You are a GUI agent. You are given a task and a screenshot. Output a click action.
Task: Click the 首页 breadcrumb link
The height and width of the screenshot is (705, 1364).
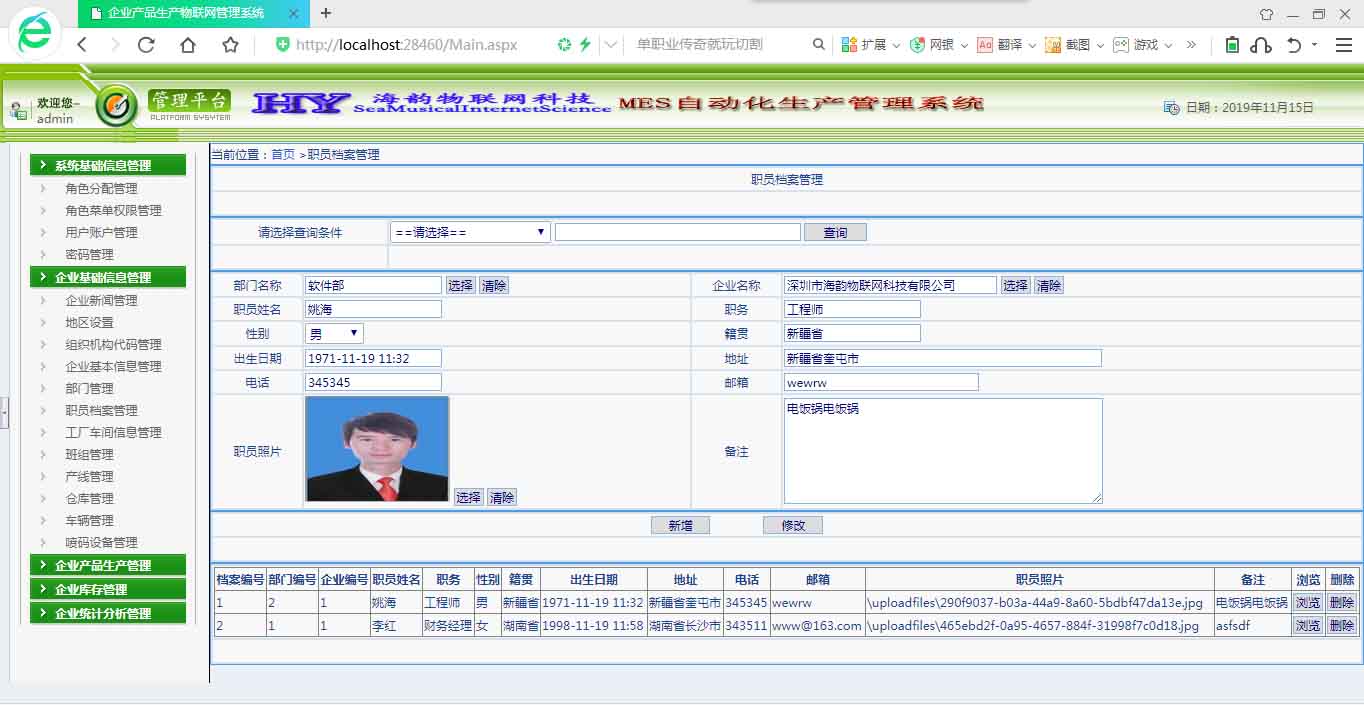(x=283, y=155)
